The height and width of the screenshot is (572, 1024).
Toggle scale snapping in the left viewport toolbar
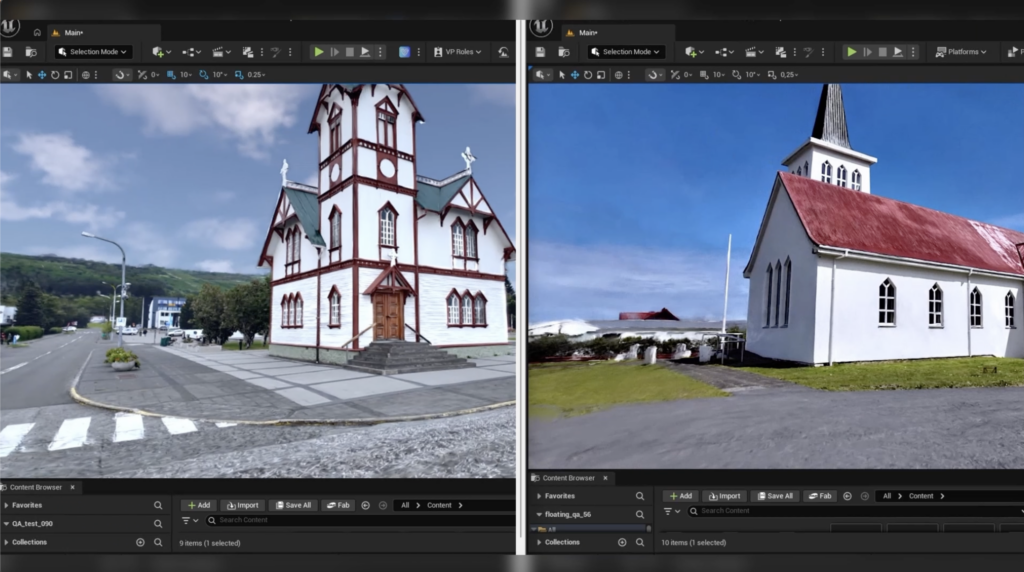pyautogui.click(x=240, y=75)
